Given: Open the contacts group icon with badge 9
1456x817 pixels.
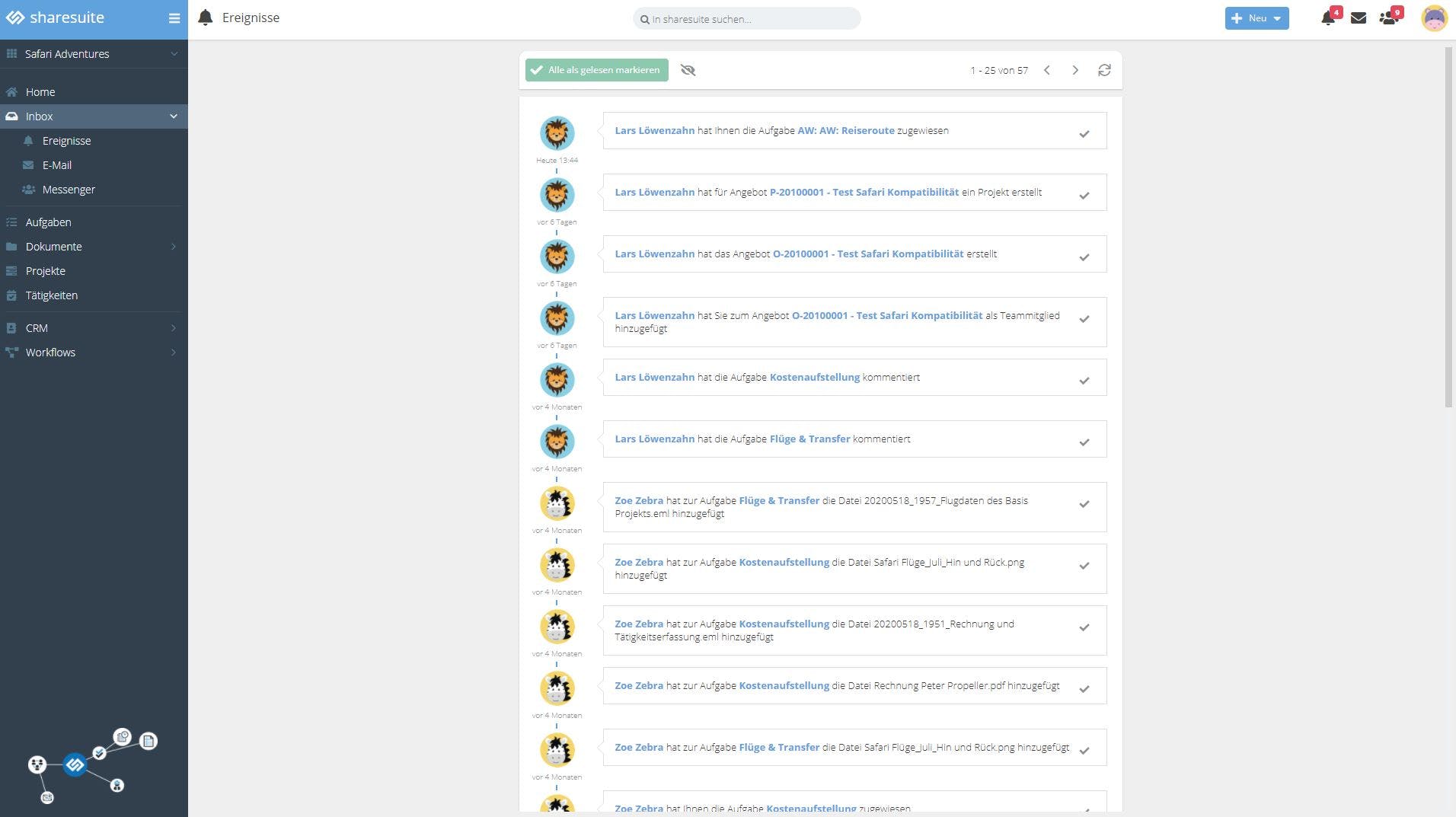Looking at the screenshot, I should [x=1389, y=18].
